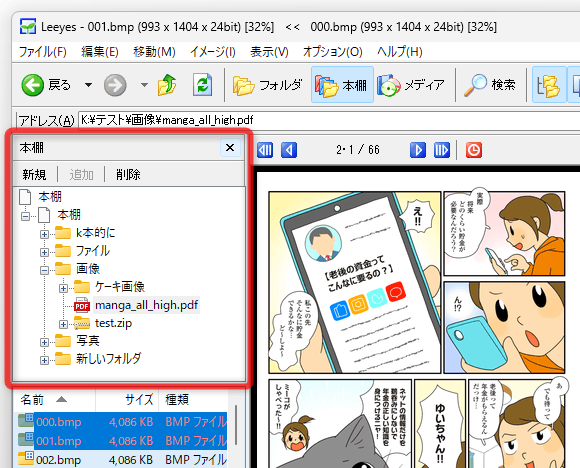The image size is (580, 468).
Task: Click the 追加 button in bookshelf panel
Action: (81, 174)
